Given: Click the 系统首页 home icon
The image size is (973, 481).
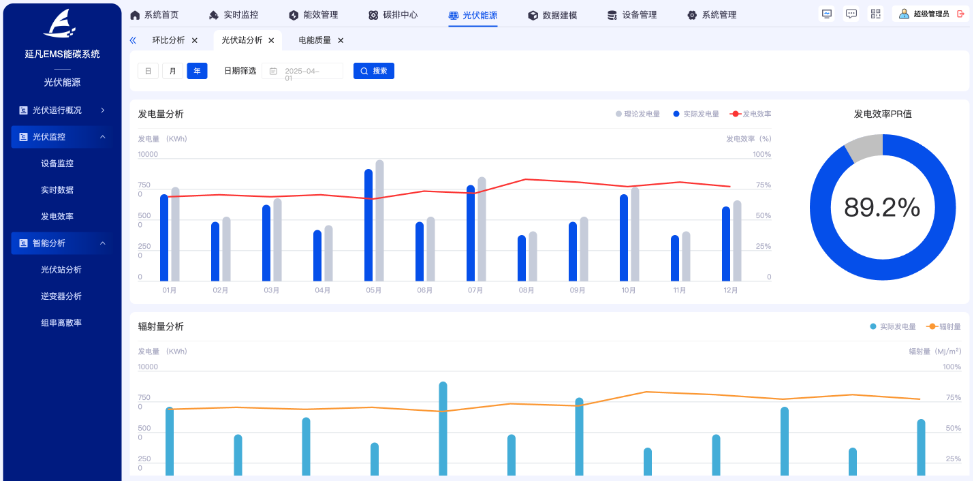Looking at the screenshot, I should point(135,15).
